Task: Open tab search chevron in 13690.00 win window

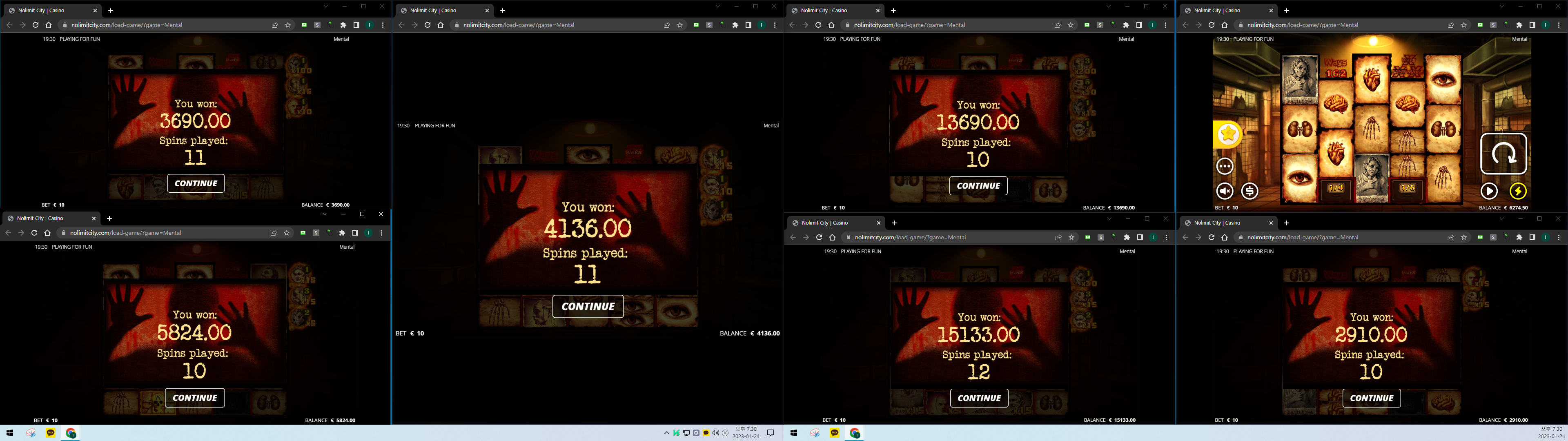Action: coord(1109,7)
